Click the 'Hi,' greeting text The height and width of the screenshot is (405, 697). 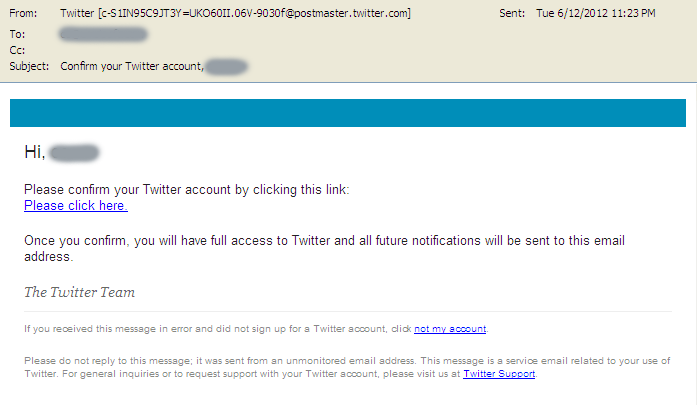pyautogui.click(x=35, y=152)
